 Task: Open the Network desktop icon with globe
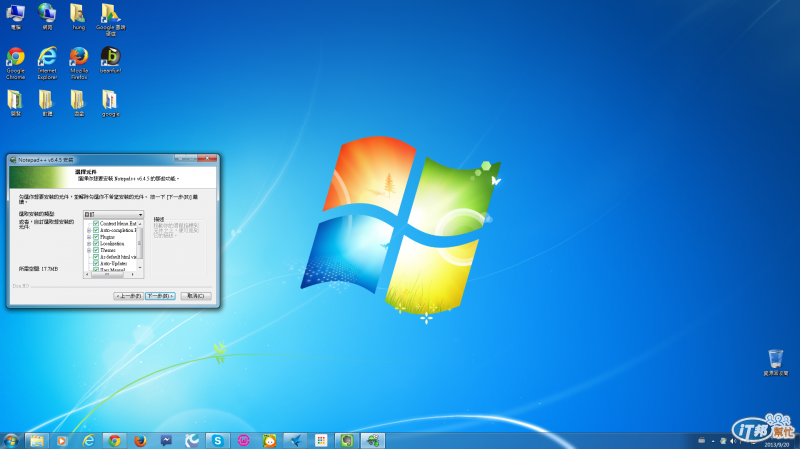pyautogui.click(x=47, y=16)
